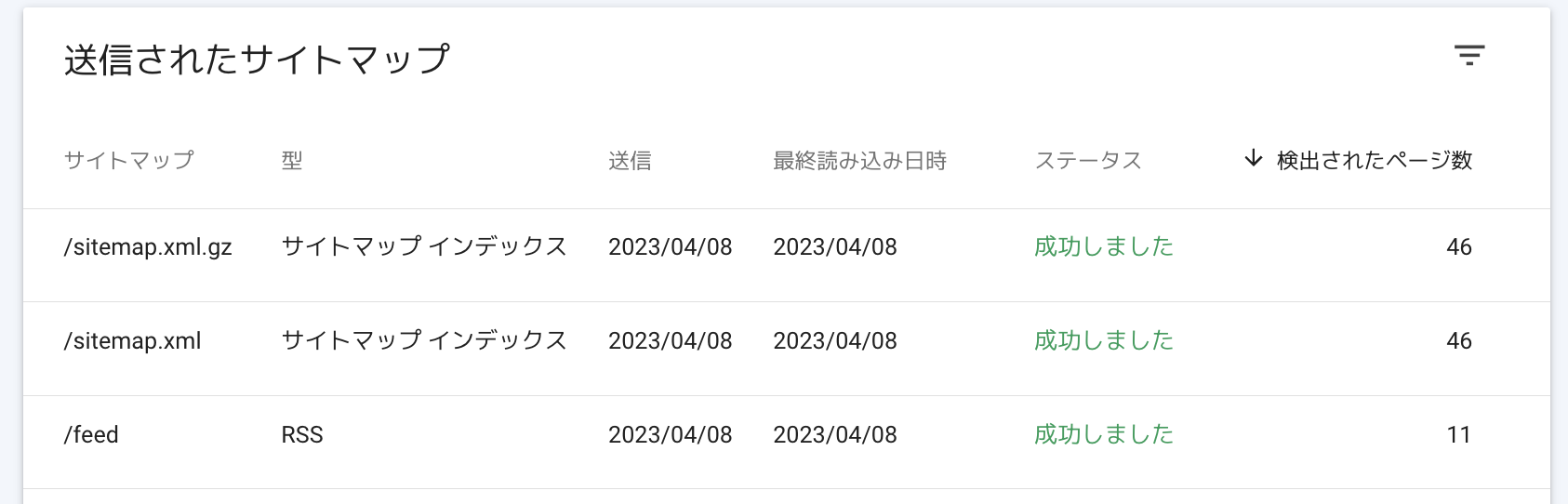Select RSS type cell in /feed row
The image size is (1568, 504).
[x=302, y=434]
